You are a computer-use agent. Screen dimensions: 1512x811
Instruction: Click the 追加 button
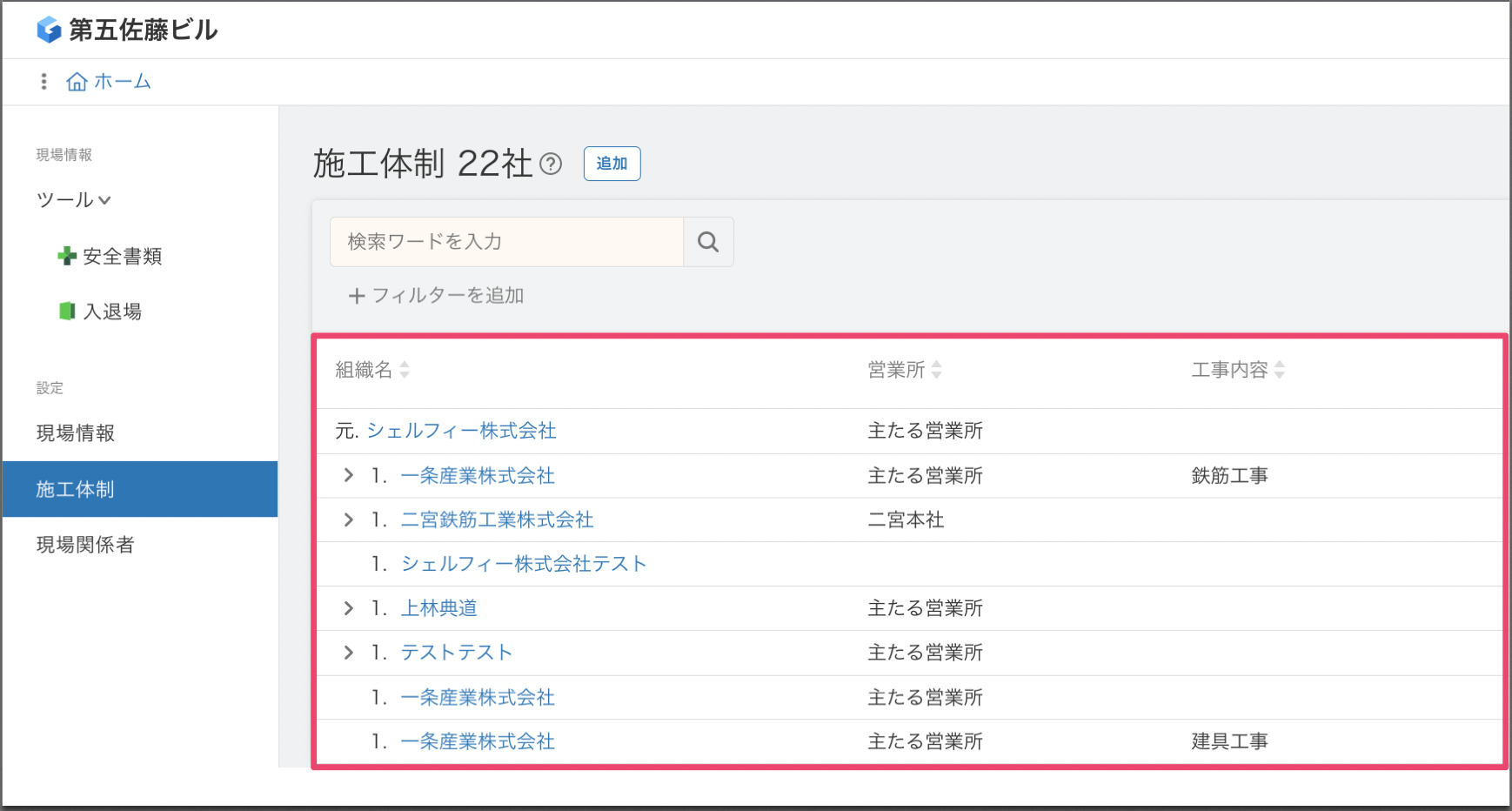[612, 164]
